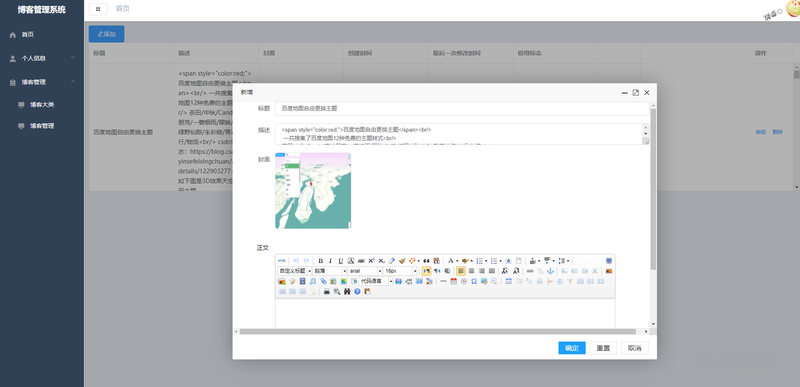Click the 取消 cancel button
Screen dimensions: 800x387
635,348
